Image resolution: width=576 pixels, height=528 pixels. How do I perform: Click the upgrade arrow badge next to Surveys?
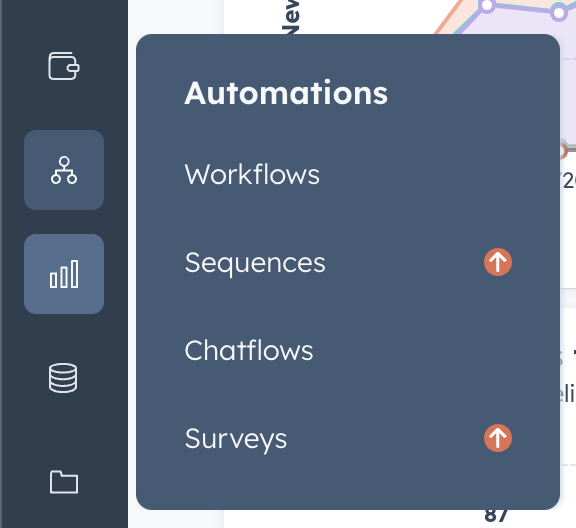click(x=498, y=438)
